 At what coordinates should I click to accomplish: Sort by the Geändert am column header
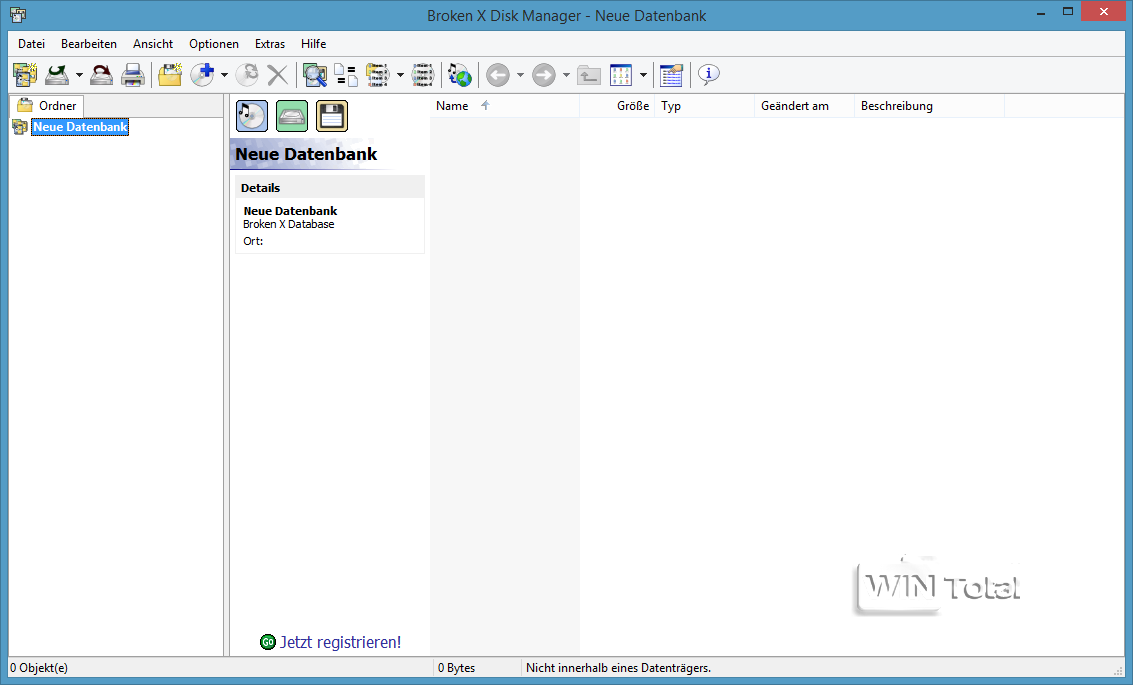click(x=804, y=106)
